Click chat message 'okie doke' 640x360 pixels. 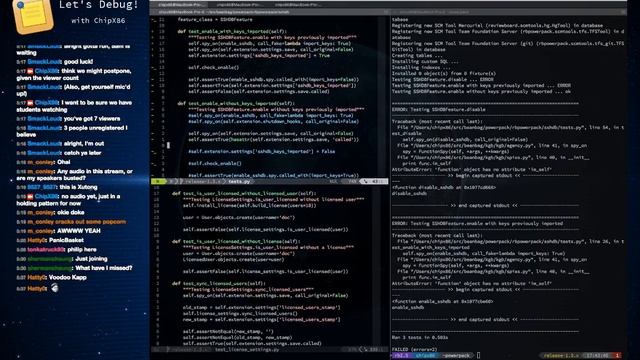(71, 213)
